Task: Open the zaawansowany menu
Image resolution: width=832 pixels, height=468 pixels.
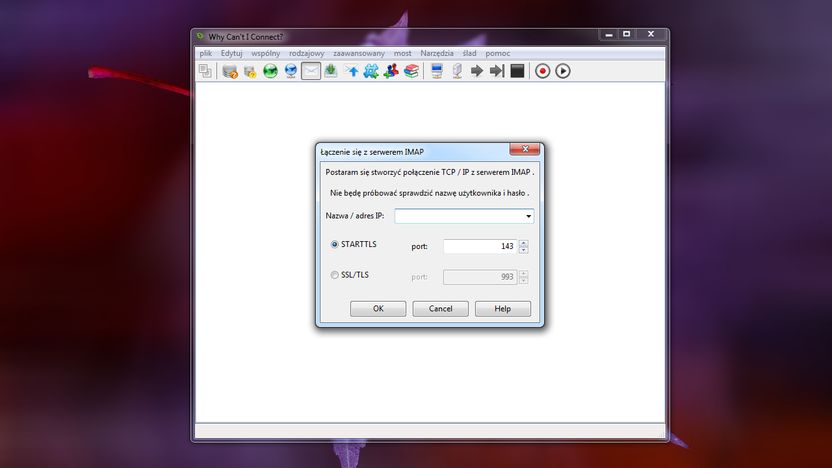Action: pyautogui.click(x=359, y=53)
